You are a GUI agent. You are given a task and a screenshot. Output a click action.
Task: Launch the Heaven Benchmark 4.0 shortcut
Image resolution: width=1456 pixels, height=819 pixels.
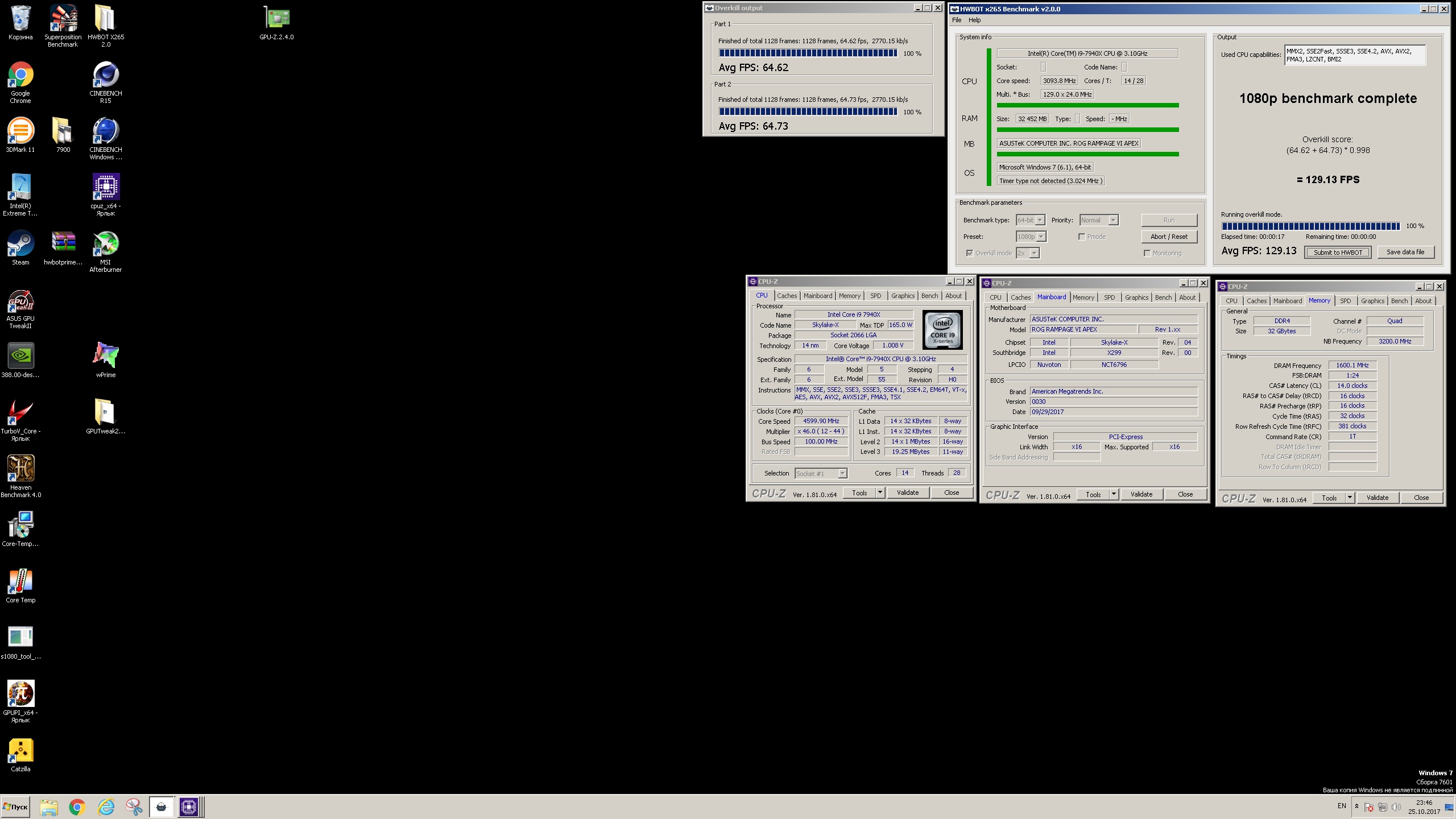pos(20,476)
